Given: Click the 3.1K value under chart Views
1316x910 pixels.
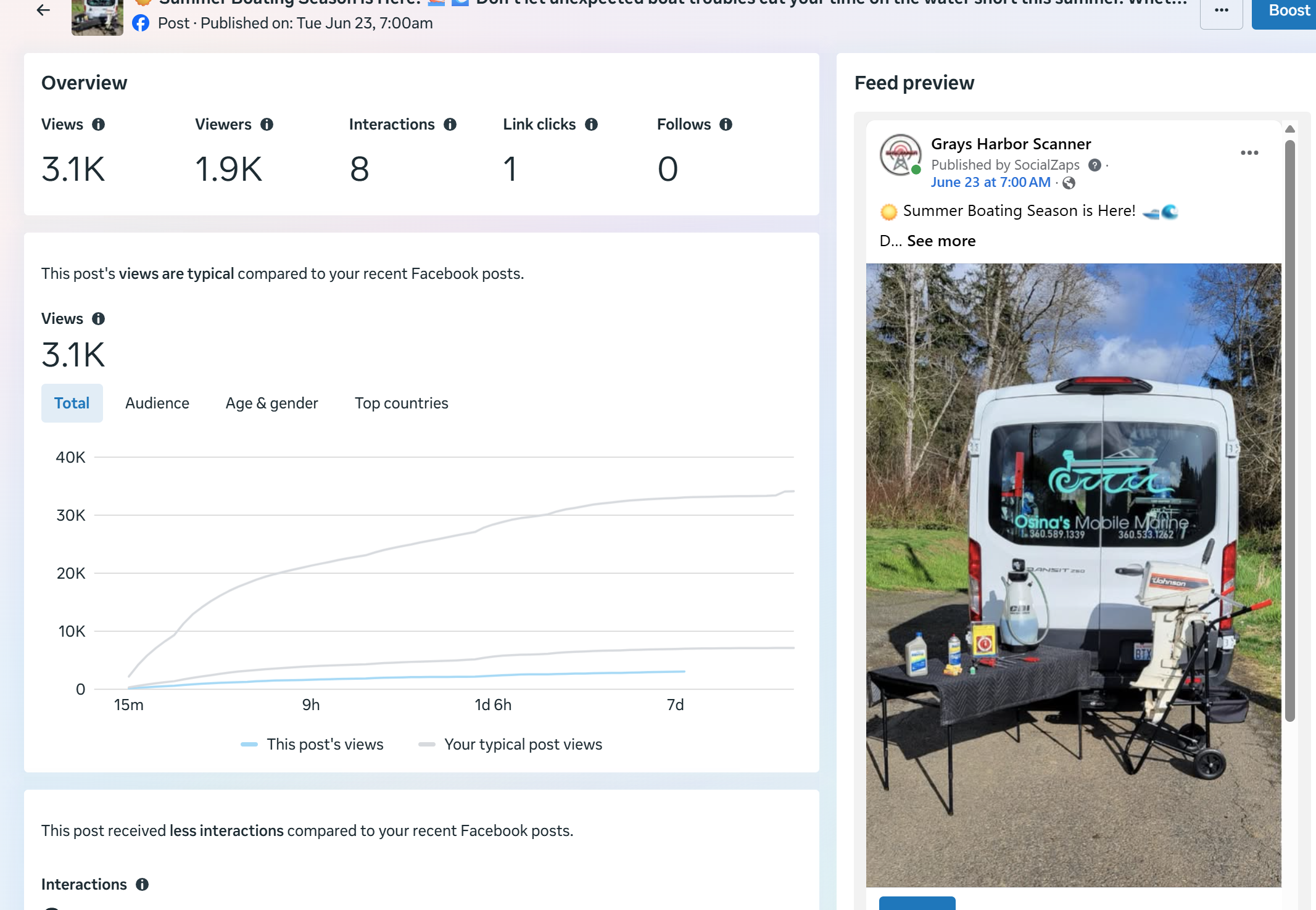Looking at the screenshot, I should point(73,355).
